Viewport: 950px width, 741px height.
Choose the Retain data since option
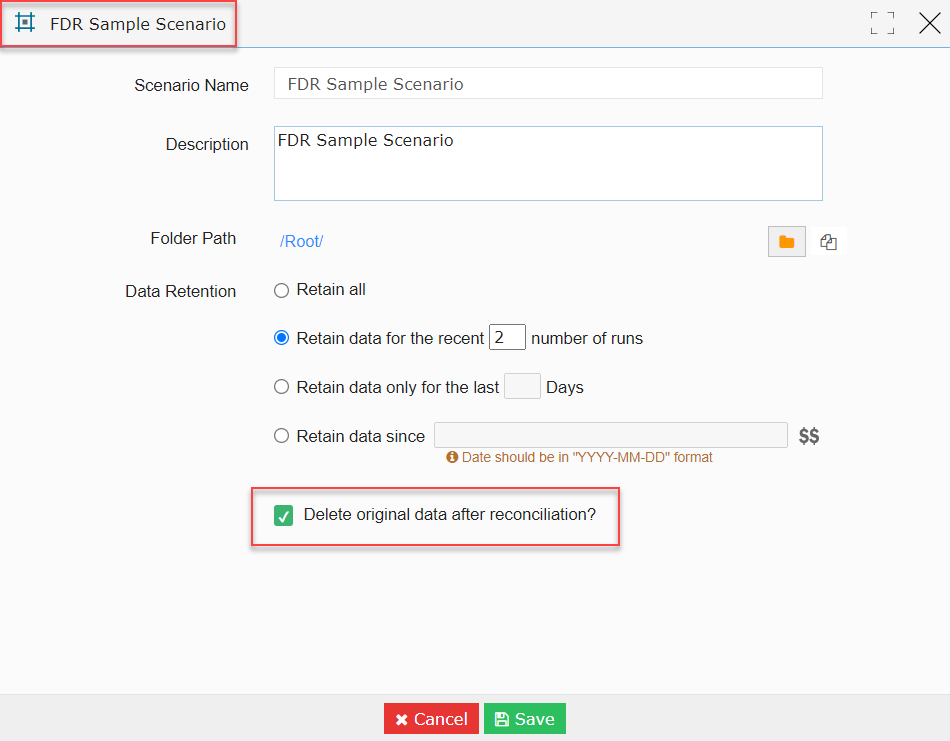click(x=281, y=435)
